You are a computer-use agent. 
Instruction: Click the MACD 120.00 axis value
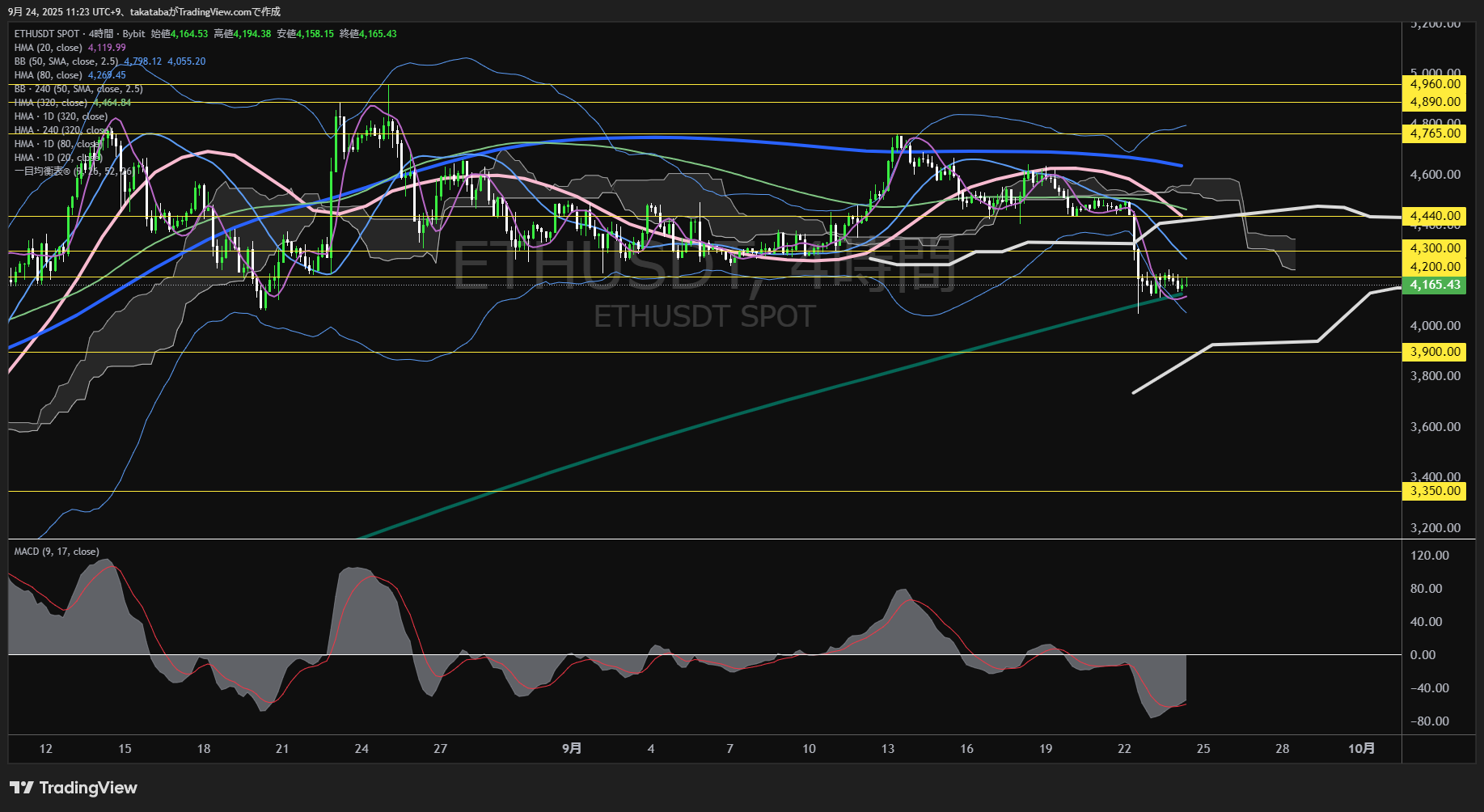pos(1430,556)
